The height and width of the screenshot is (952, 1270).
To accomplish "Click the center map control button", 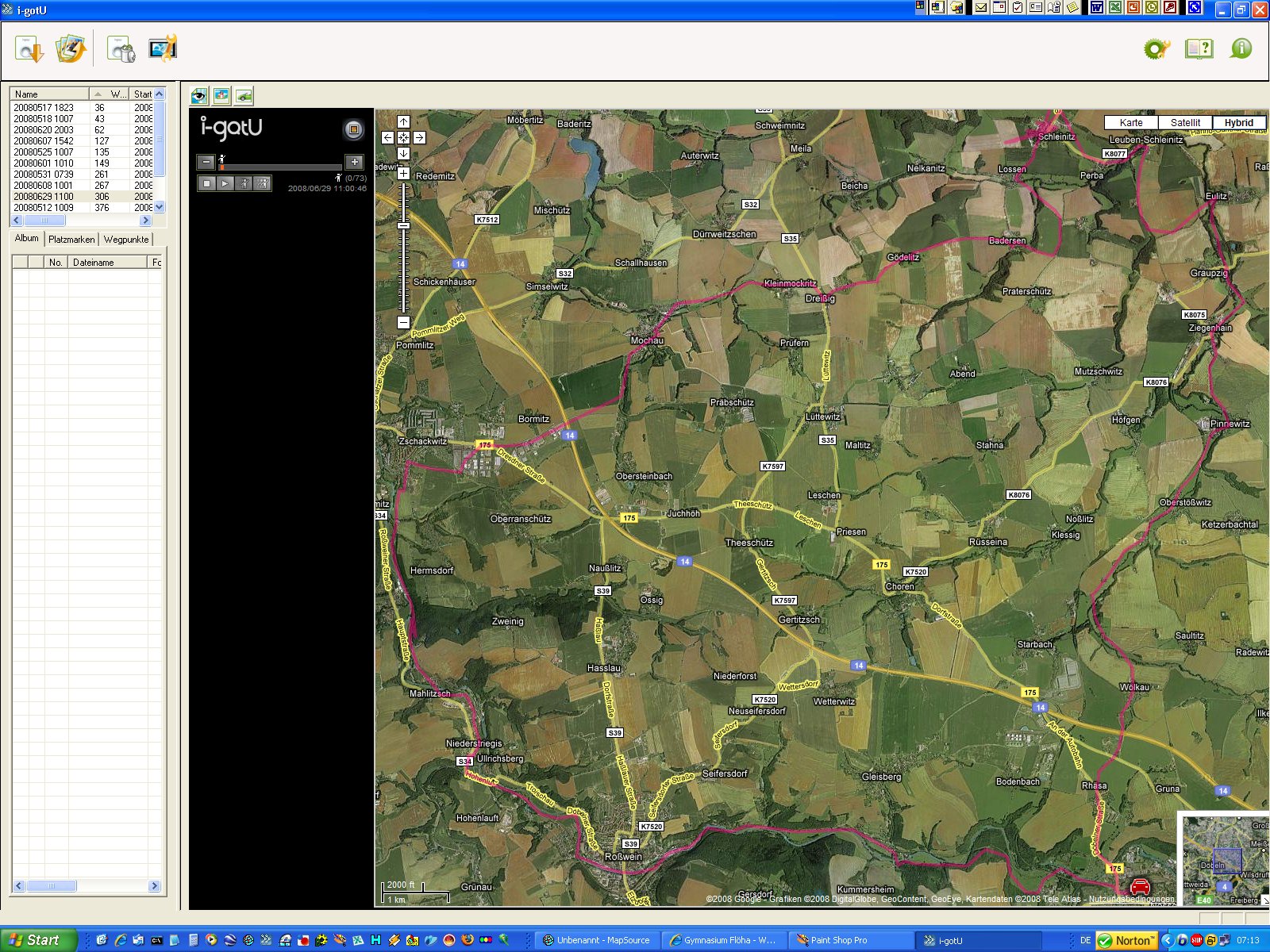I will pyautogui.click(x=403, y=137).
